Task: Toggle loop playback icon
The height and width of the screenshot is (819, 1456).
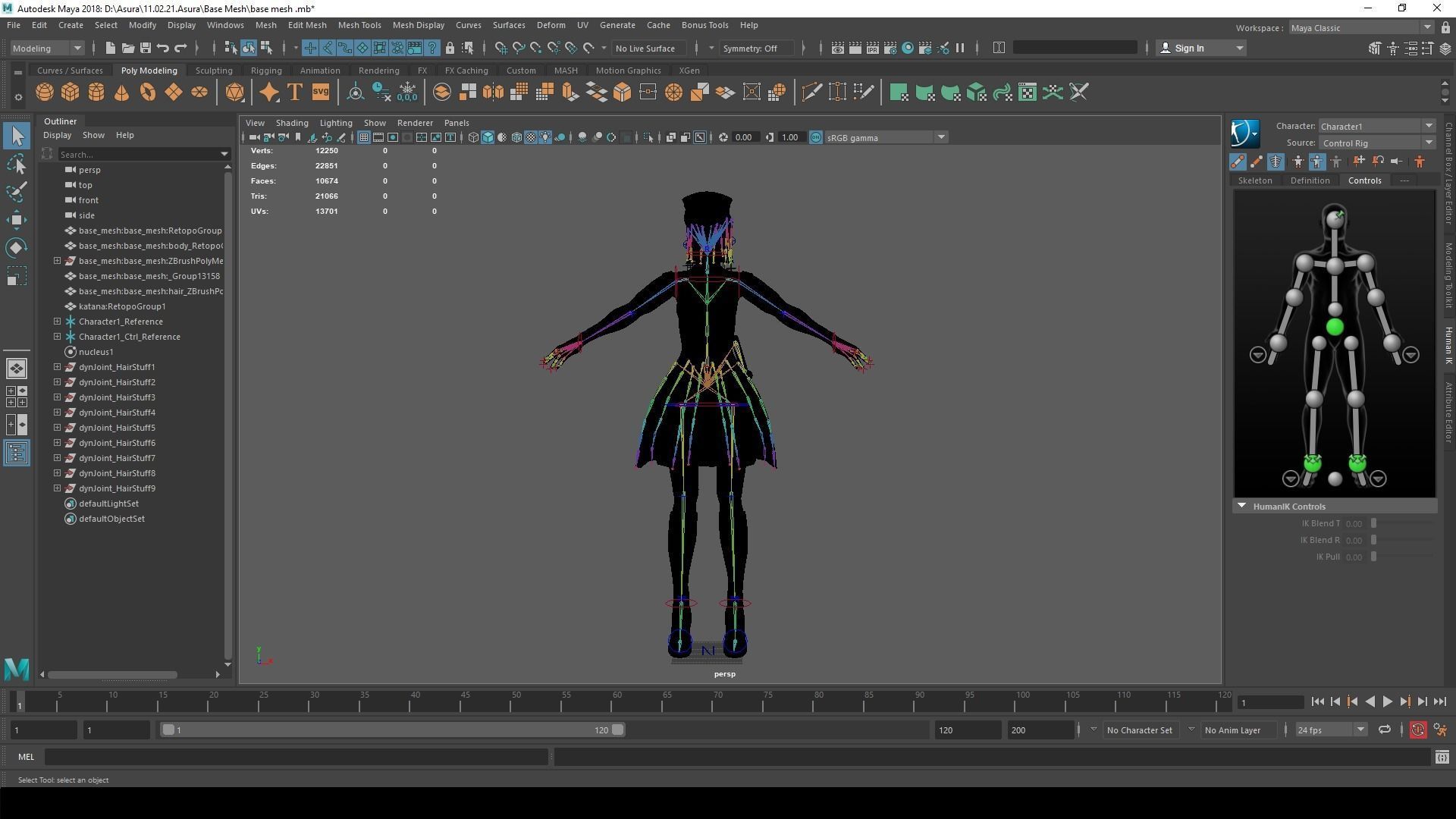Action: click(1385, 730)
